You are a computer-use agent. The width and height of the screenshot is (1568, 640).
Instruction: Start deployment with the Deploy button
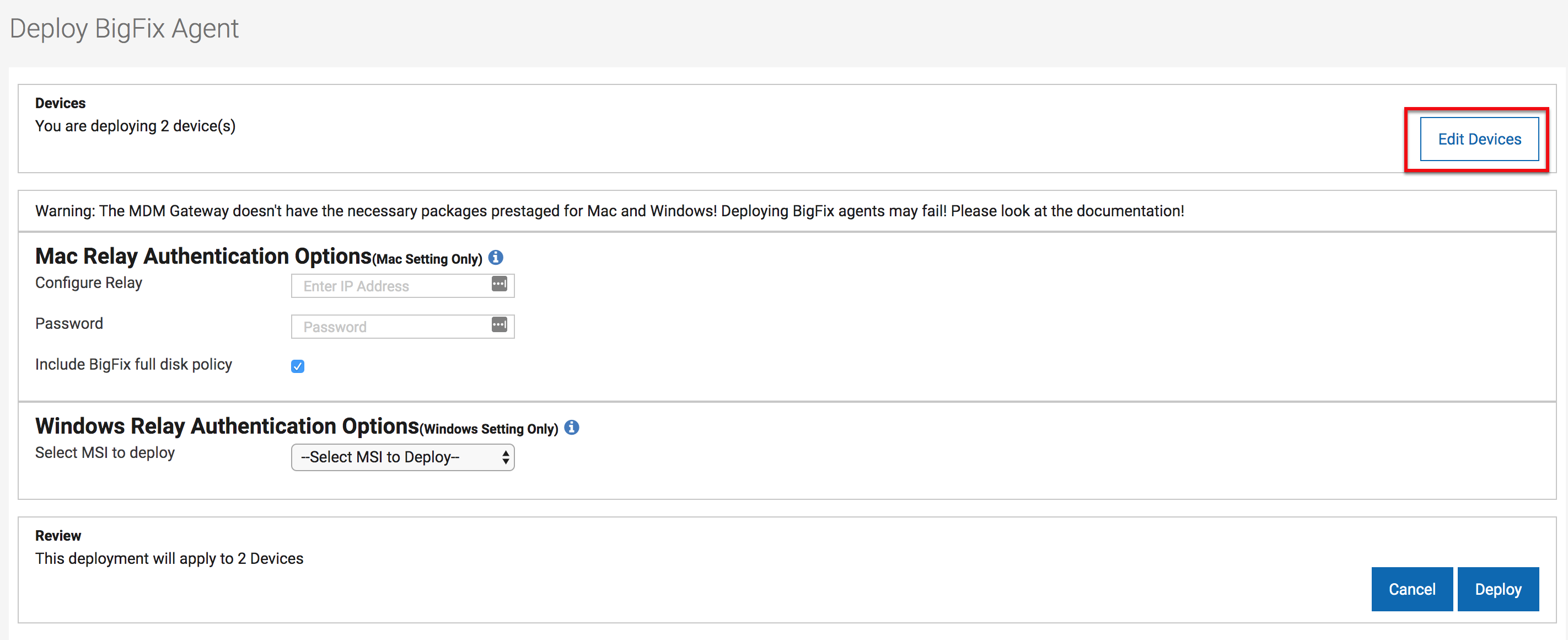[x=1497, y=589]
